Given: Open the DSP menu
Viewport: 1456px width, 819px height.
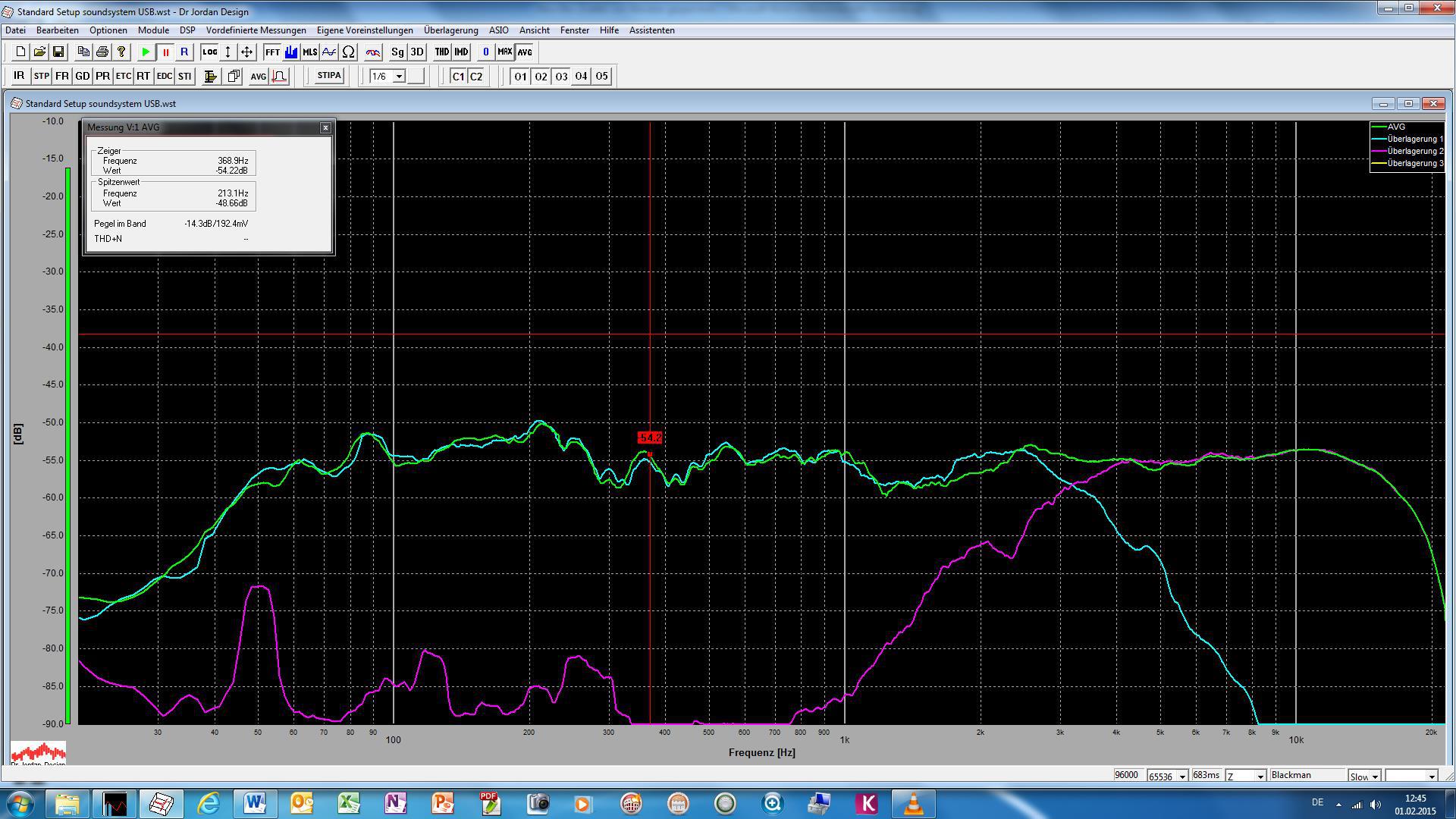Looking at the screenshot, I should [187, 30].
